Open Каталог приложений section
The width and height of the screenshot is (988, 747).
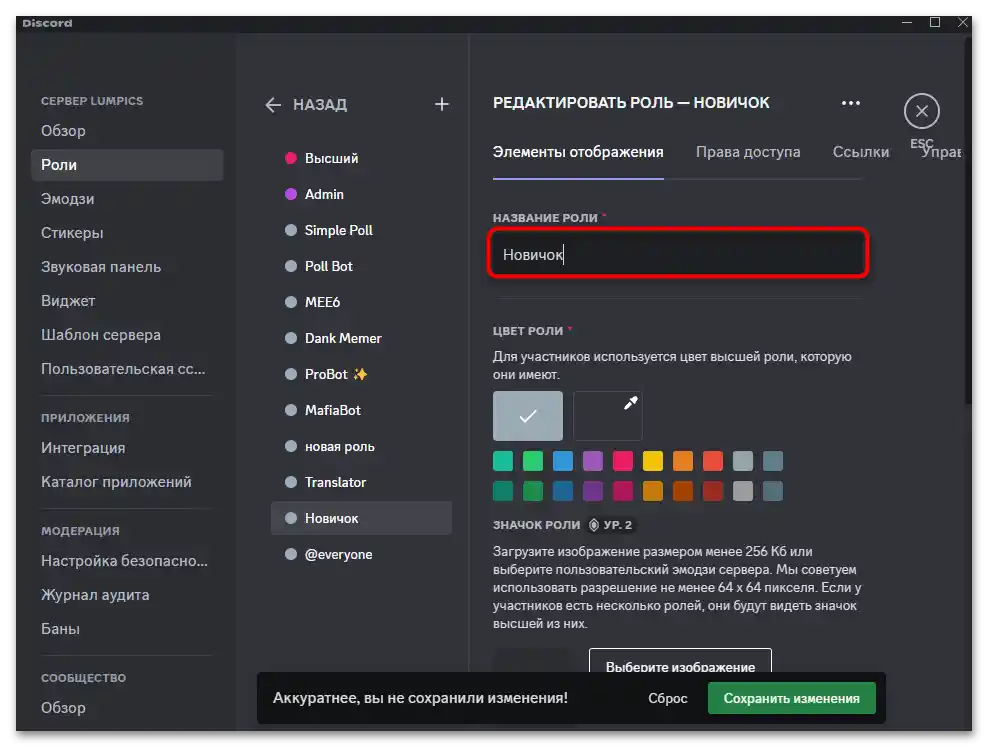(x=127, y=482)
